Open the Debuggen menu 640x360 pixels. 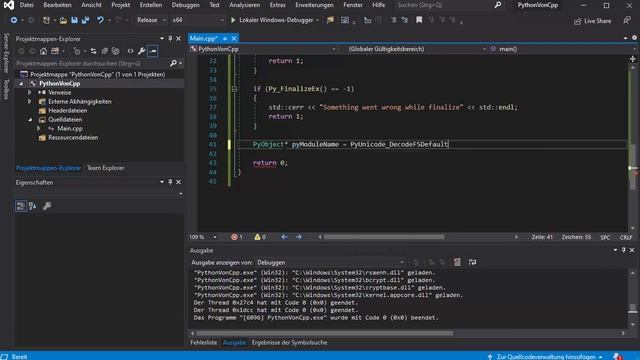tap(185, 5)
